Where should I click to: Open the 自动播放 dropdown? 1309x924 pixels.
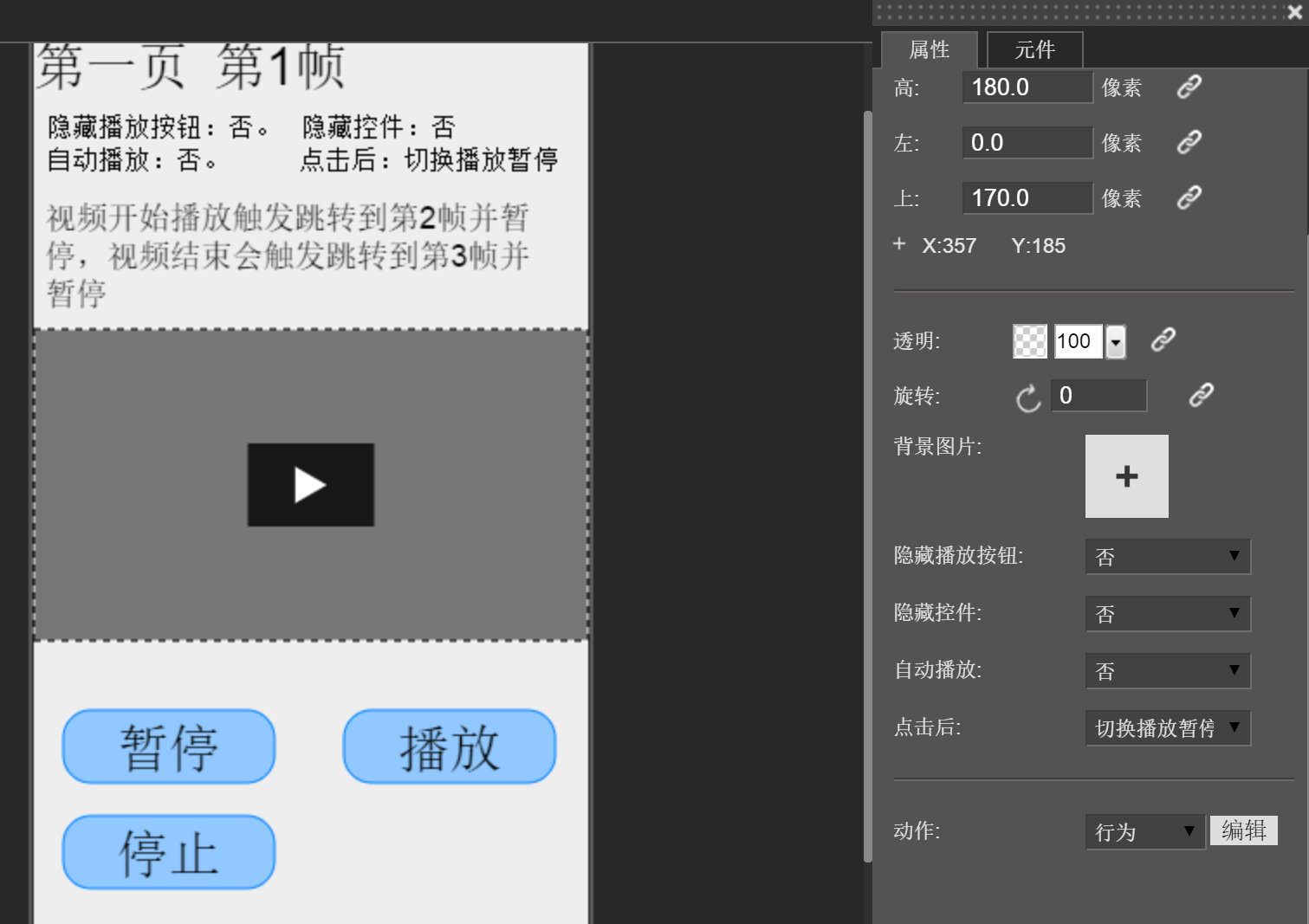[x=1167, y=670]
